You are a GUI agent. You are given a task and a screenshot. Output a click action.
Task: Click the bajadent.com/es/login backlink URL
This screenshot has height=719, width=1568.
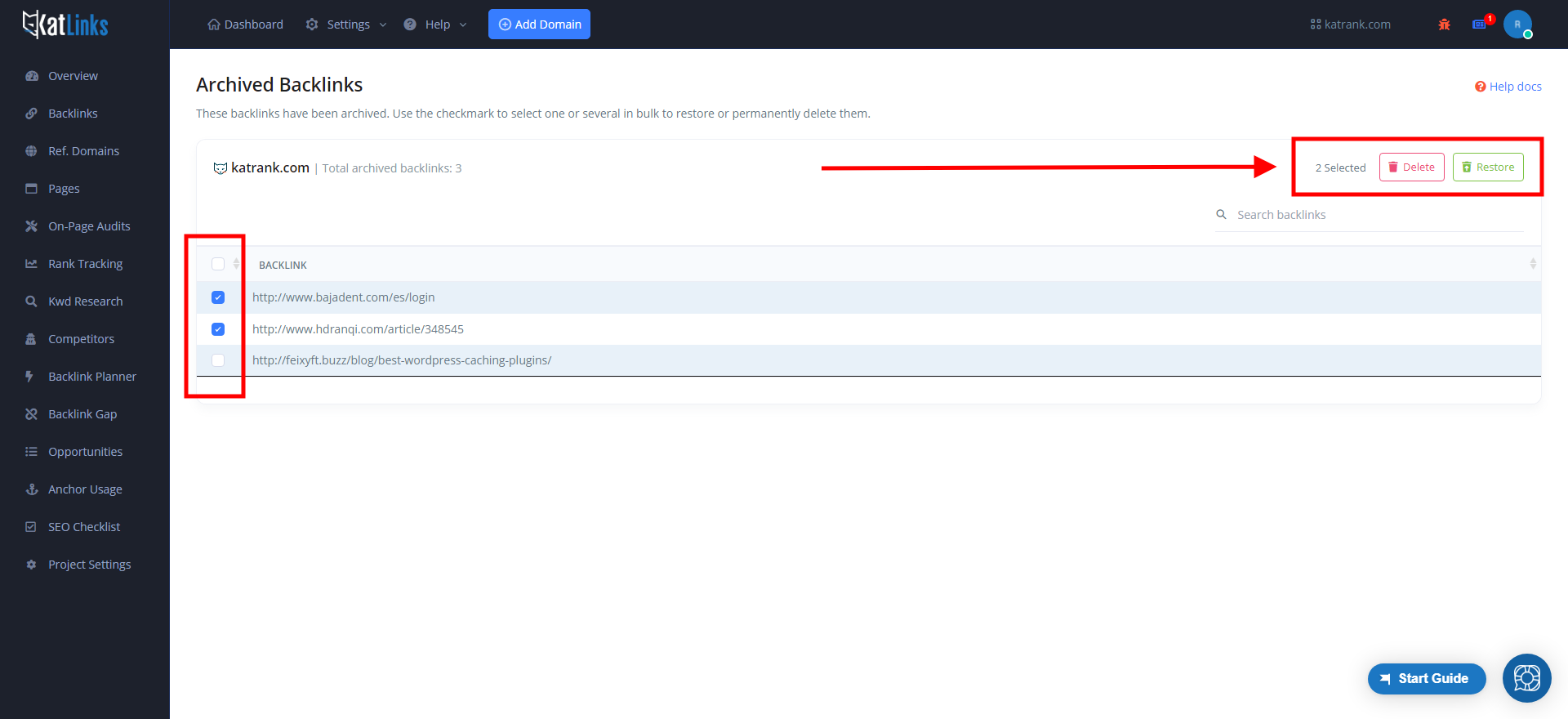click(x=343, y=297)
